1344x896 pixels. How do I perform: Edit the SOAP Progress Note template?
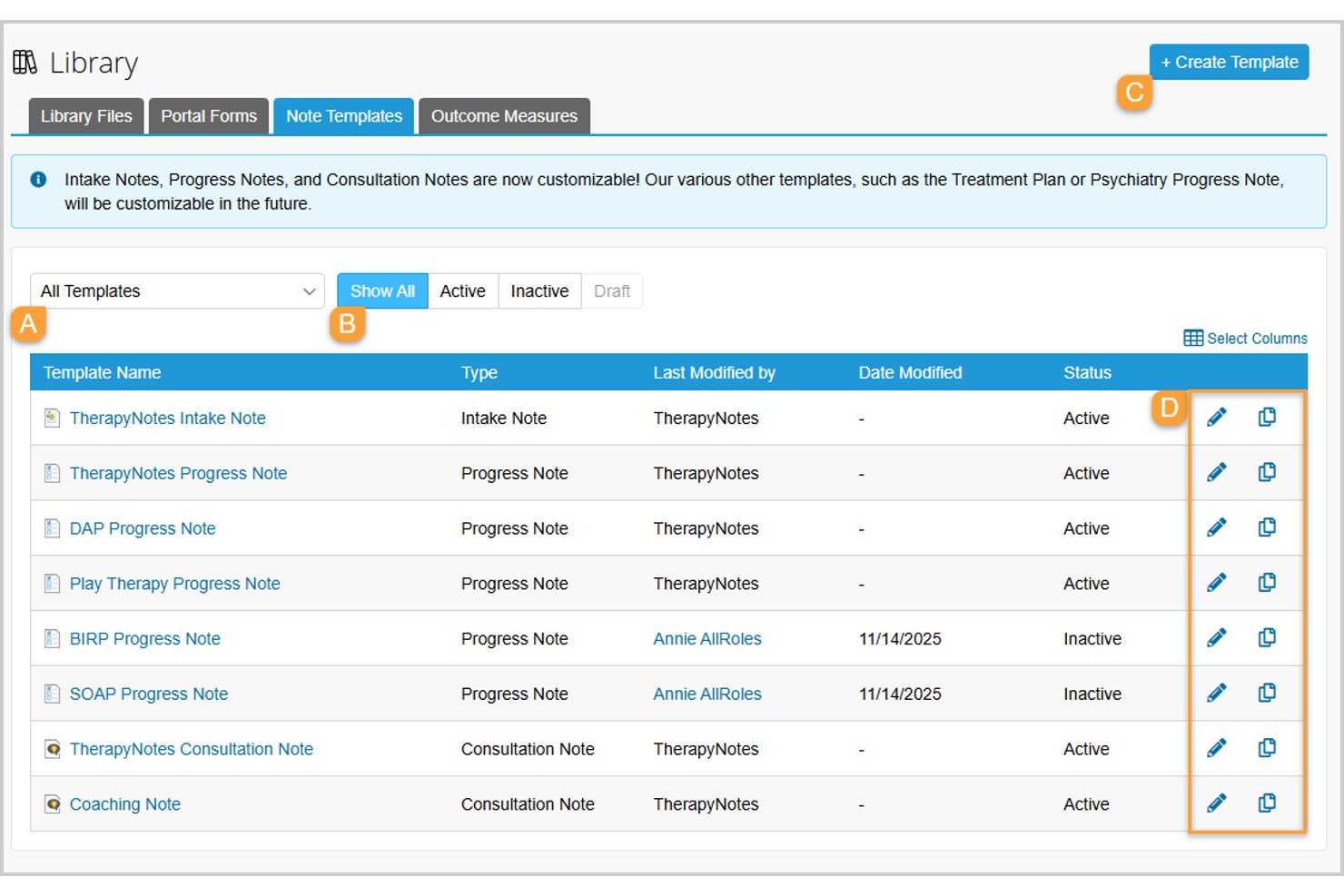pyautogui.click(x=1217, y=693)
